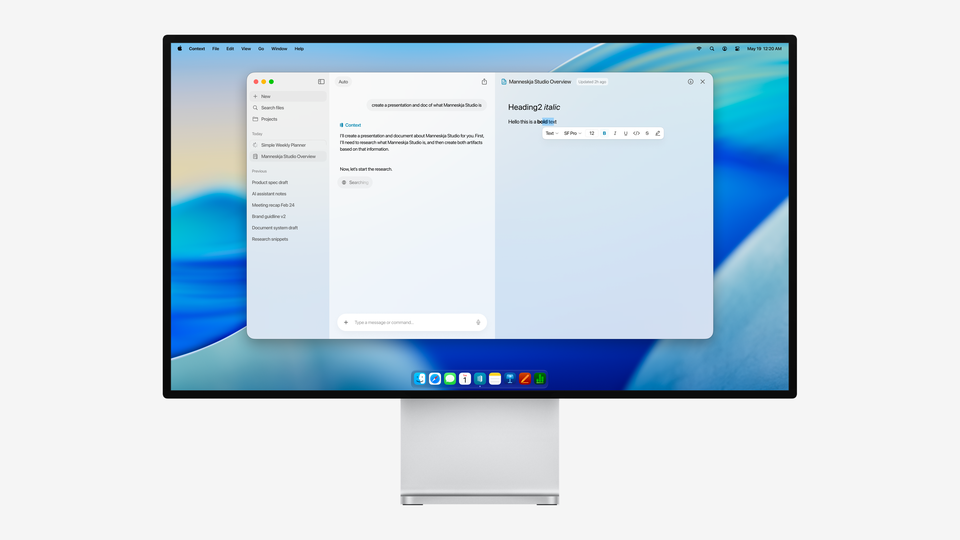Open Notes from the dock
The width and height of the screenshot is (960, 540).
495,379
